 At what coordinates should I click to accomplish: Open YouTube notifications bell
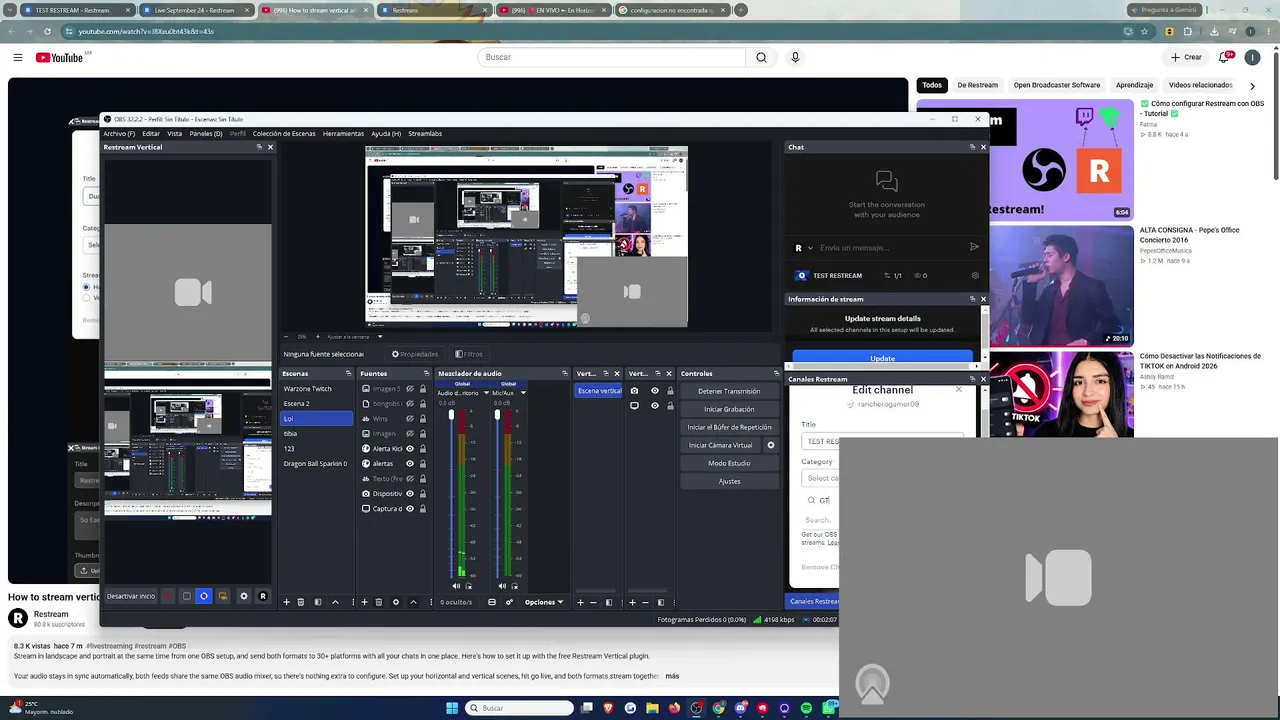(x=1224, y=57)
